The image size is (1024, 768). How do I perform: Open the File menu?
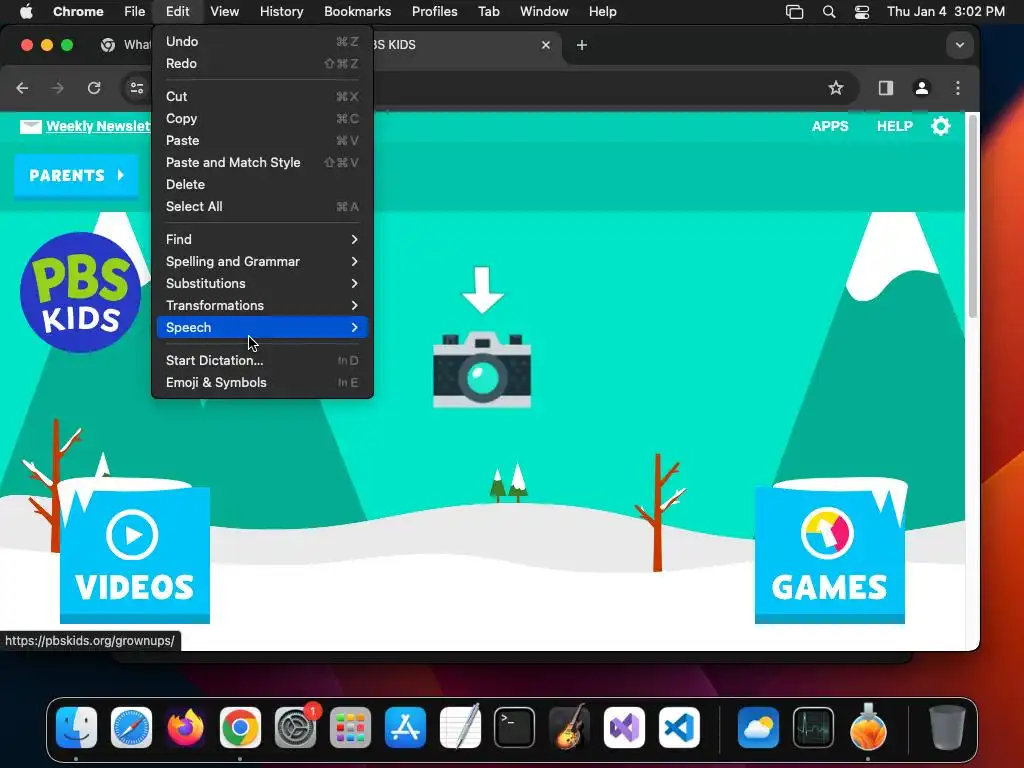pos(135,12)
